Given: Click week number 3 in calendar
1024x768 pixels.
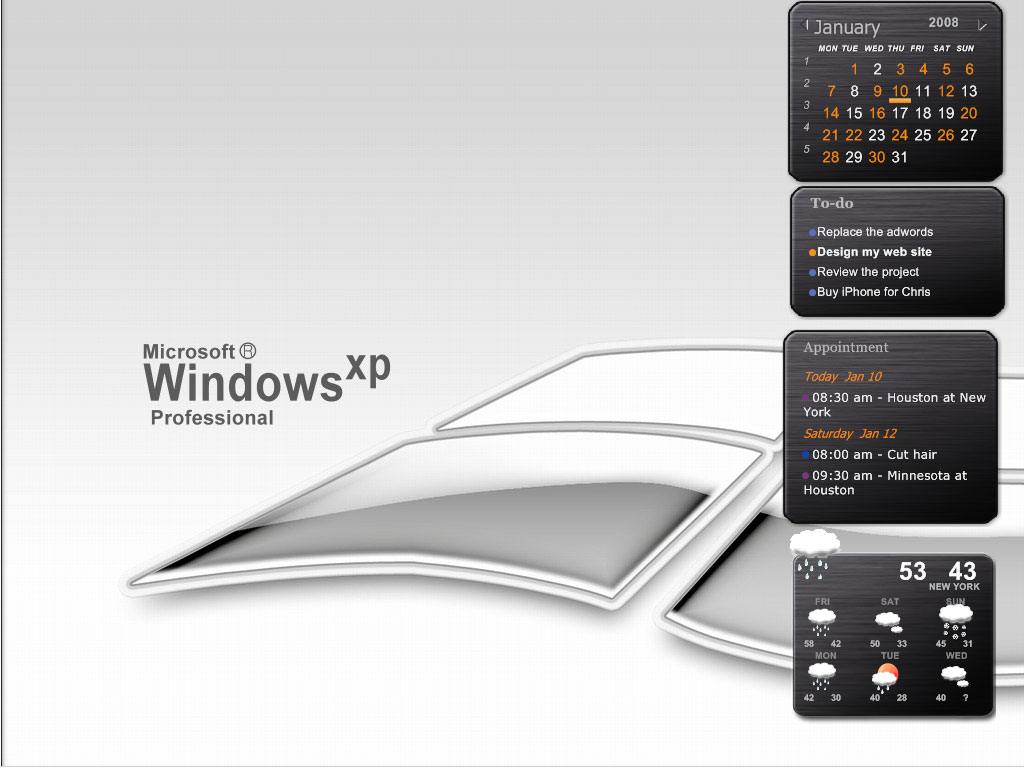Looking at the screenshot, I should pos(807,105).
